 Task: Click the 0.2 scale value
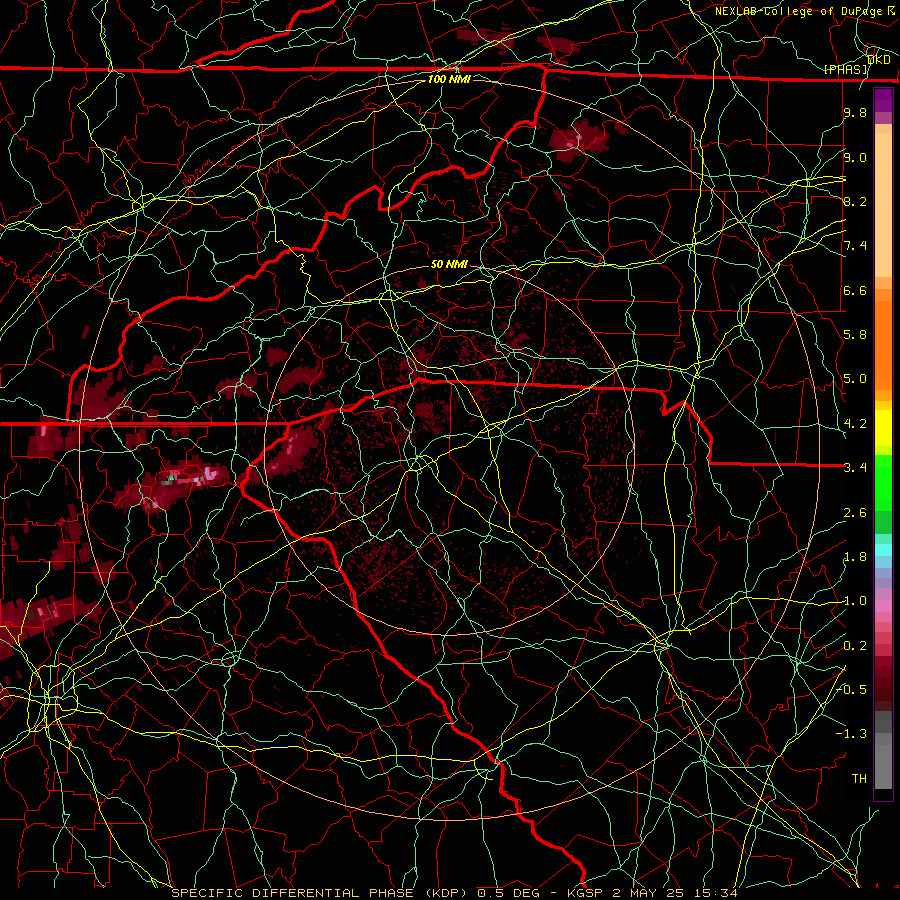[855, 646]
